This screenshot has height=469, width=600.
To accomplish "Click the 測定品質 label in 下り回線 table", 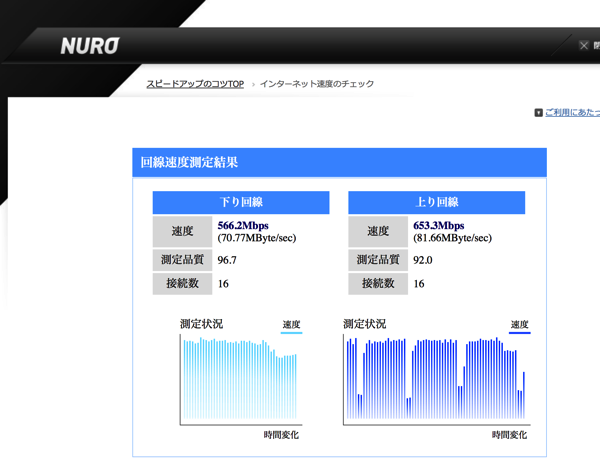I will pyautogui.click(x=183, y=260).
